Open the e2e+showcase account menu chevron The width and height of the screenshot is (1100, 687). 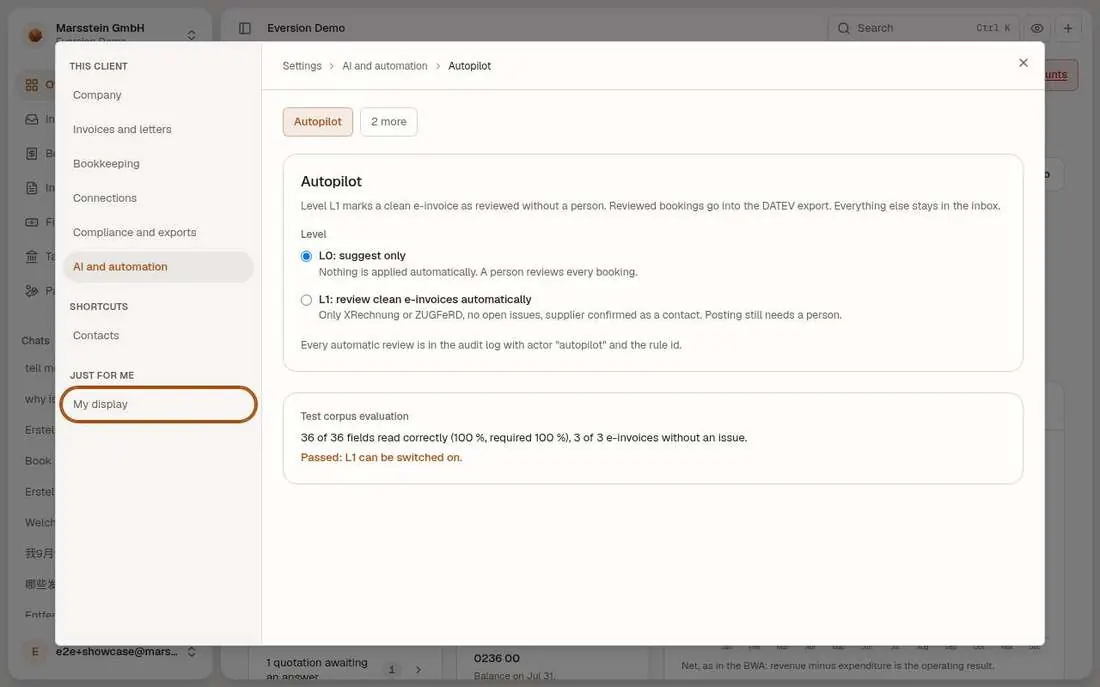191,651
